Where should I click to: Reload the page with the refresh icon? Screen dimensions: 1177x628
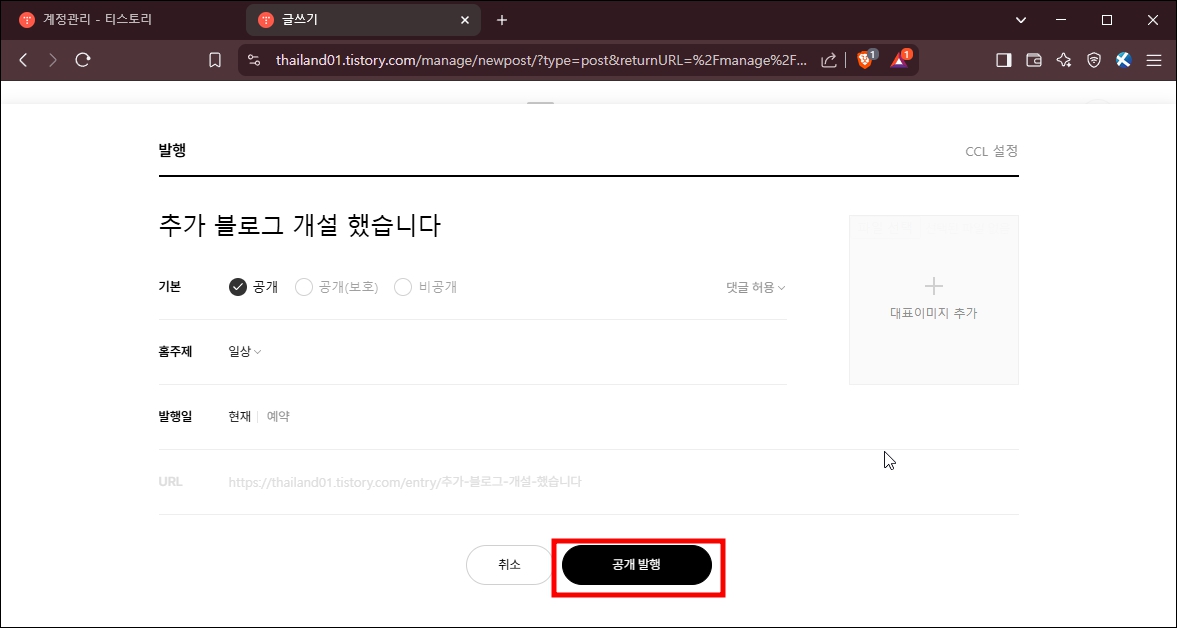click(83, 59)
